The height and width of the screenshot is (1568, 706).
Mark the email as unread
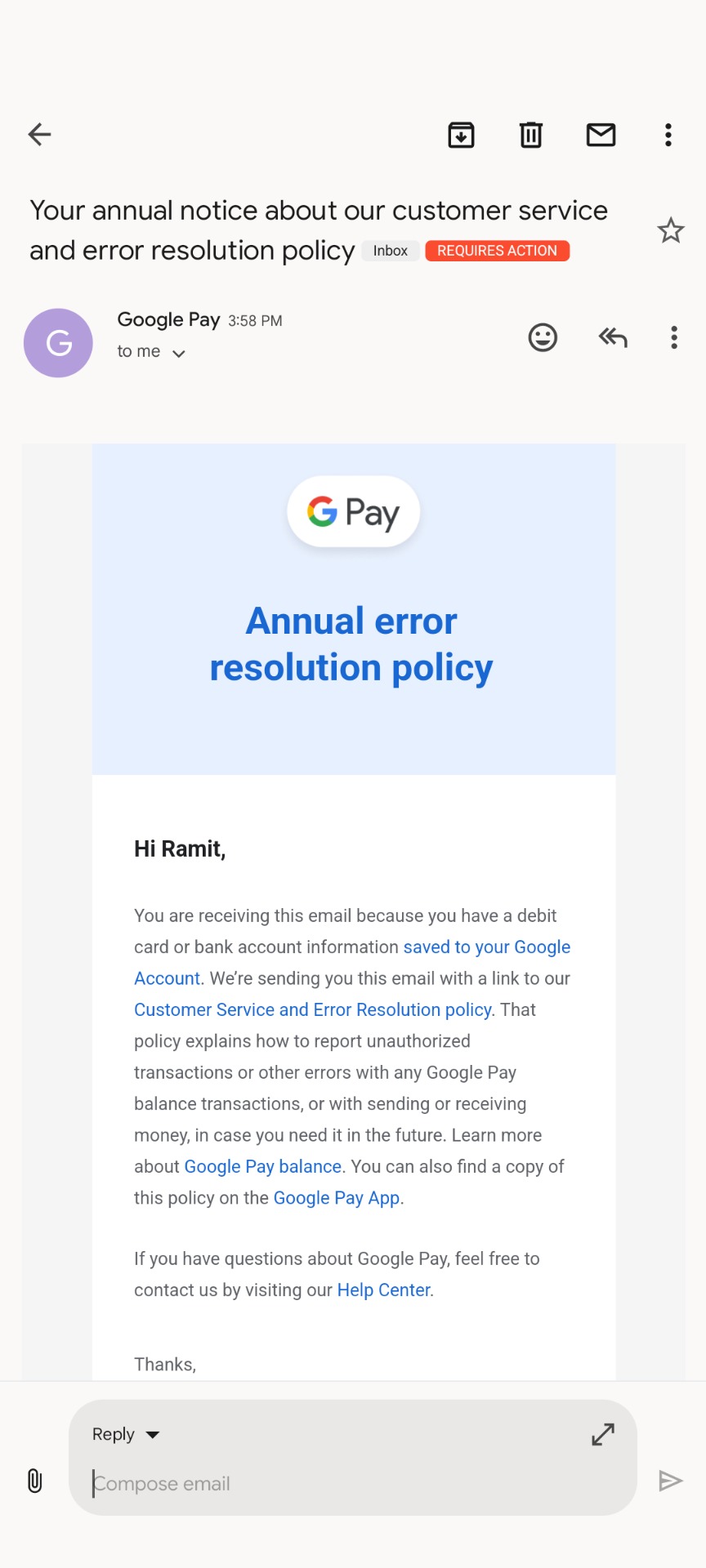pos(601,135)
